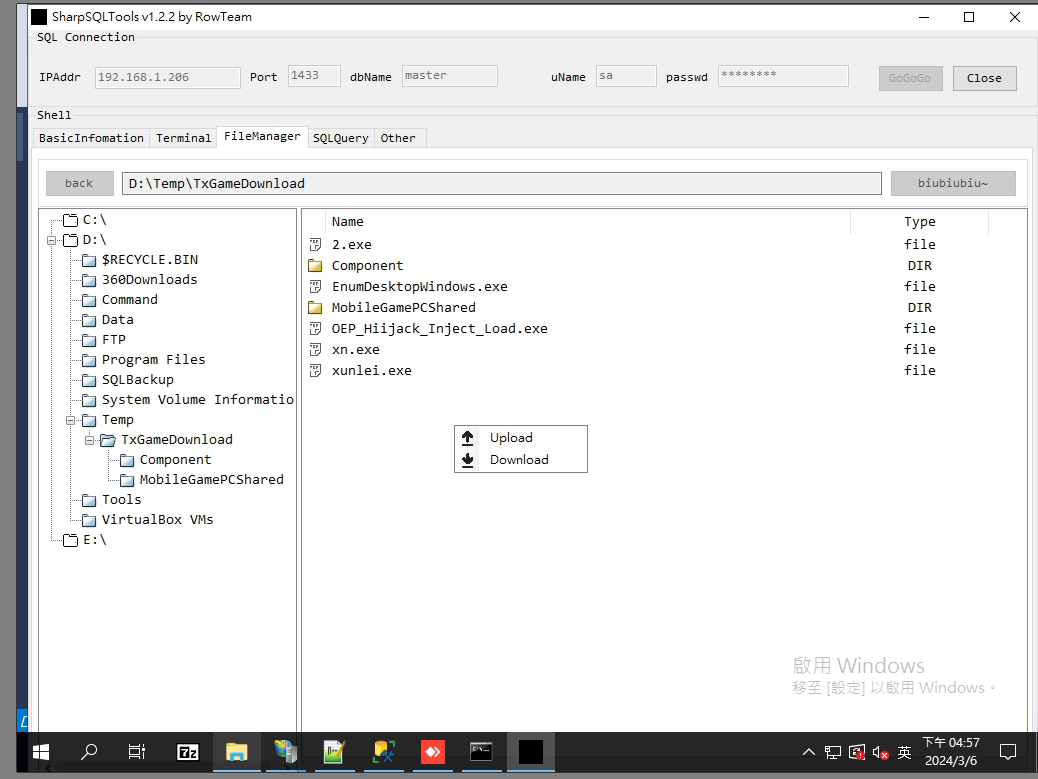Collapse the D:\ drive tree node
The height and width of the screenshot is (779, 1038).
(x=51, y=240)
